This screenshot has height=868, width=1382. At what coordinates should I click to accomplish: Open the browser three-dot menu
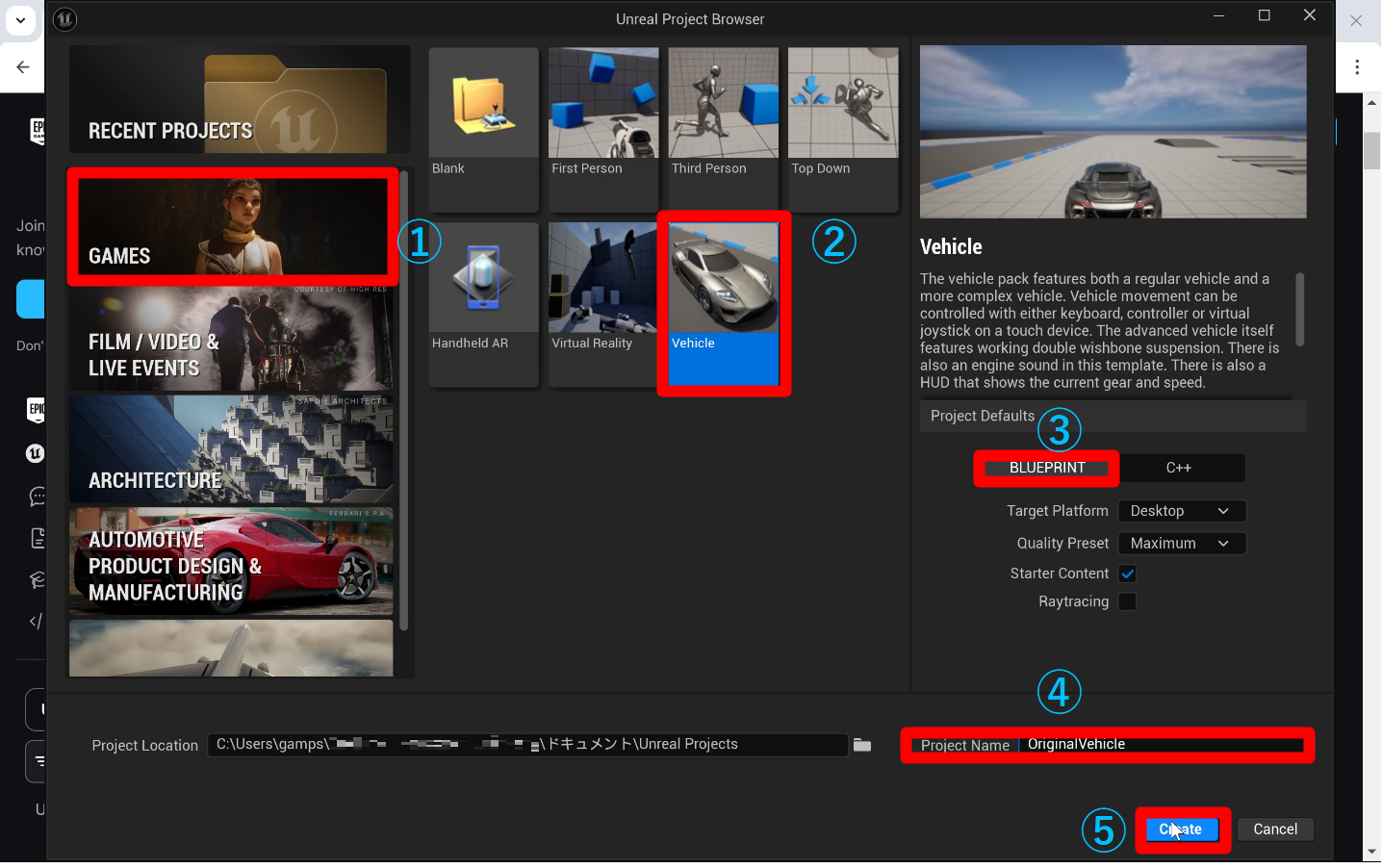[x=1357, y=67]
